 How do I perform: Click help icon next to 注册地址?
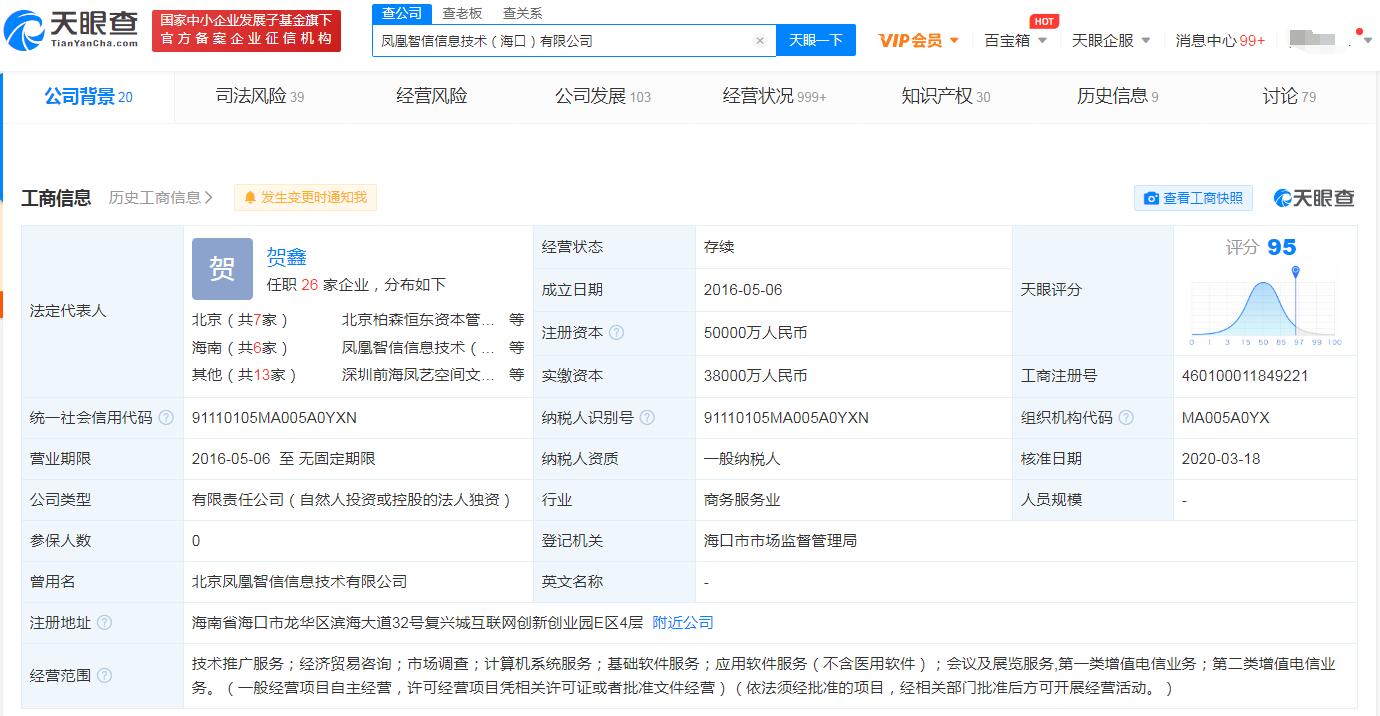click(x=104, y=623)
